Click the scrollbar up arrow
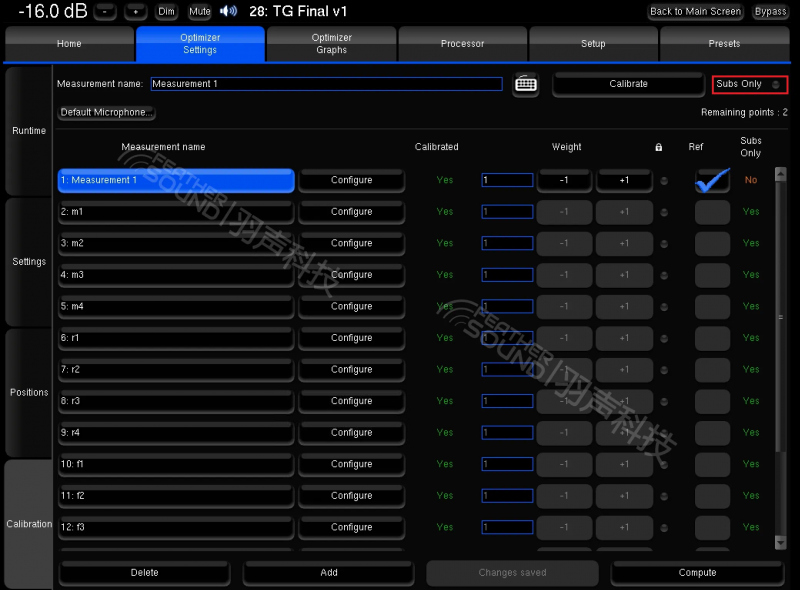800x590 pixels. 781,173
